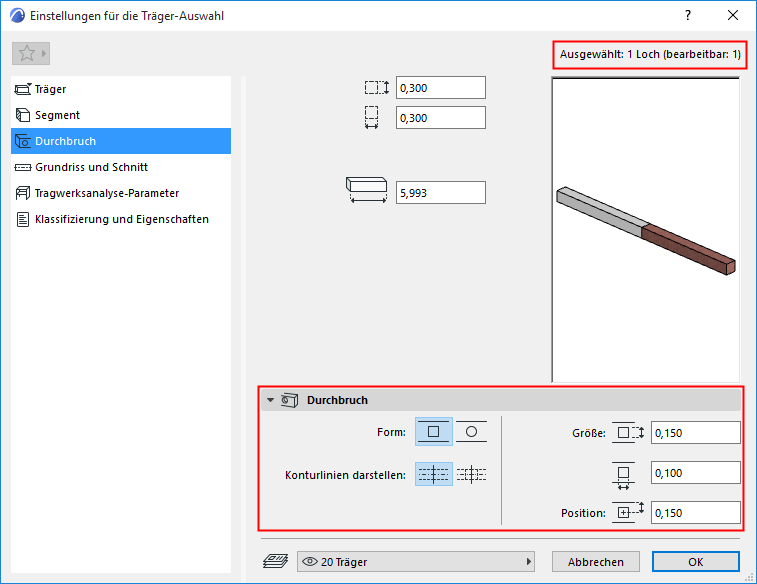Click 'Konturlinien darstellen:' label
The image size is (757, 584).
pos(345,475)
